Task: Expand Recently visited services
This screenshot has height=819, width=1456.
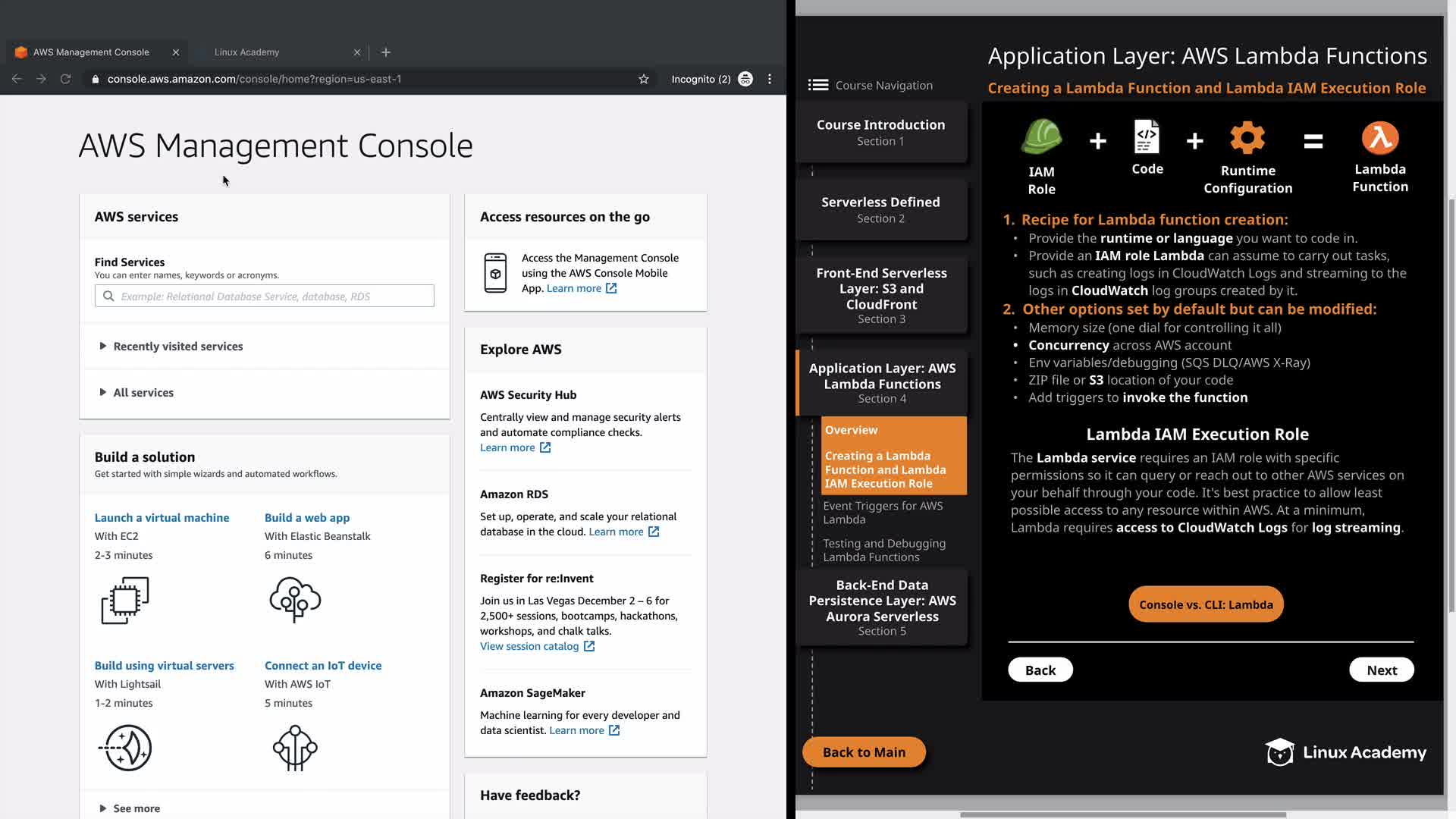Action: coord(177,347)
